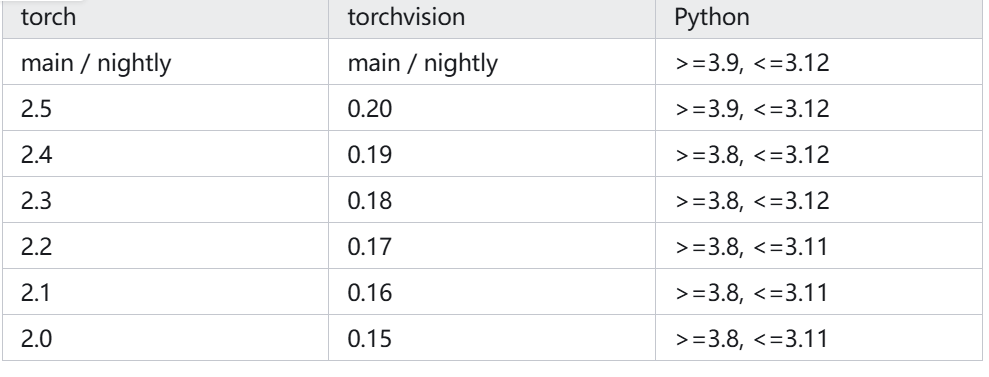Click the torch column header
This screenshot has width=989, height=377.
click(x=165, y=17)
